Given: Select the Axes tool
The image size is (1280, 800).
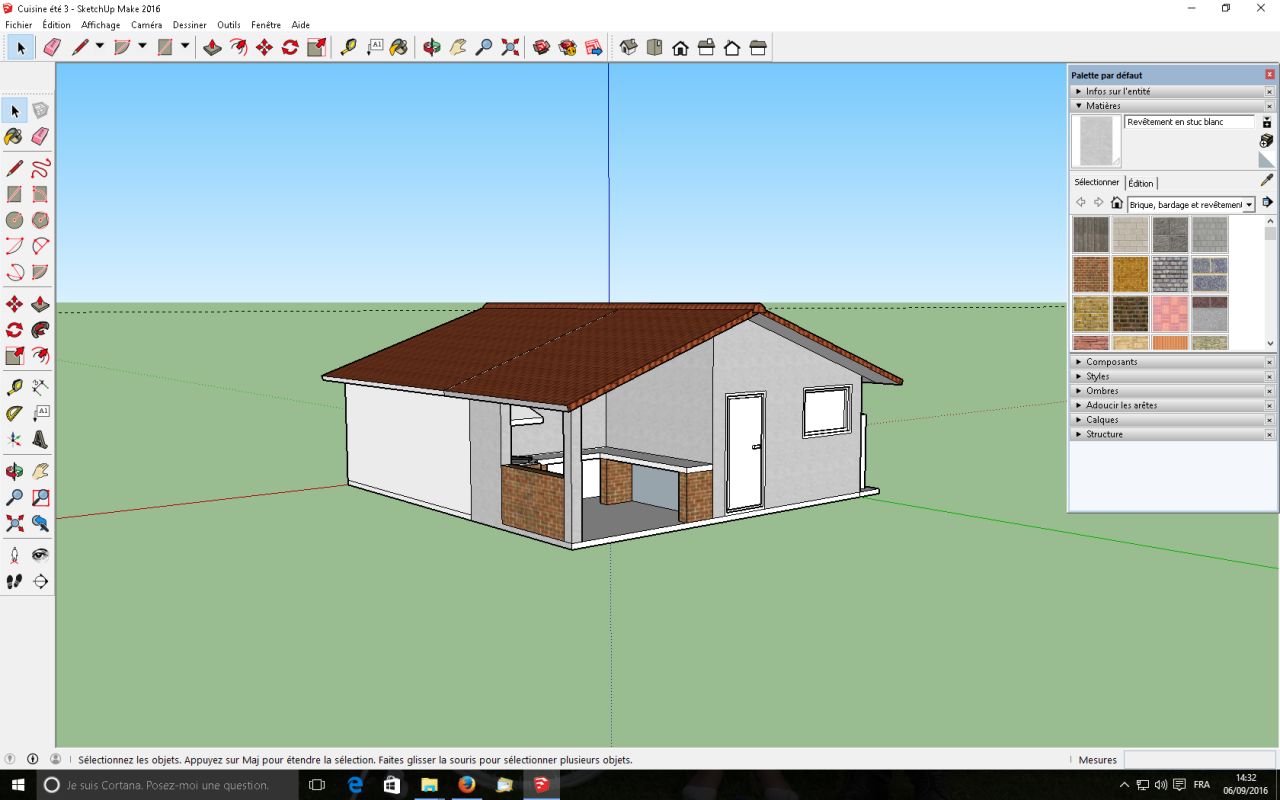Looking at the screenshot, I should coord(14,439).
